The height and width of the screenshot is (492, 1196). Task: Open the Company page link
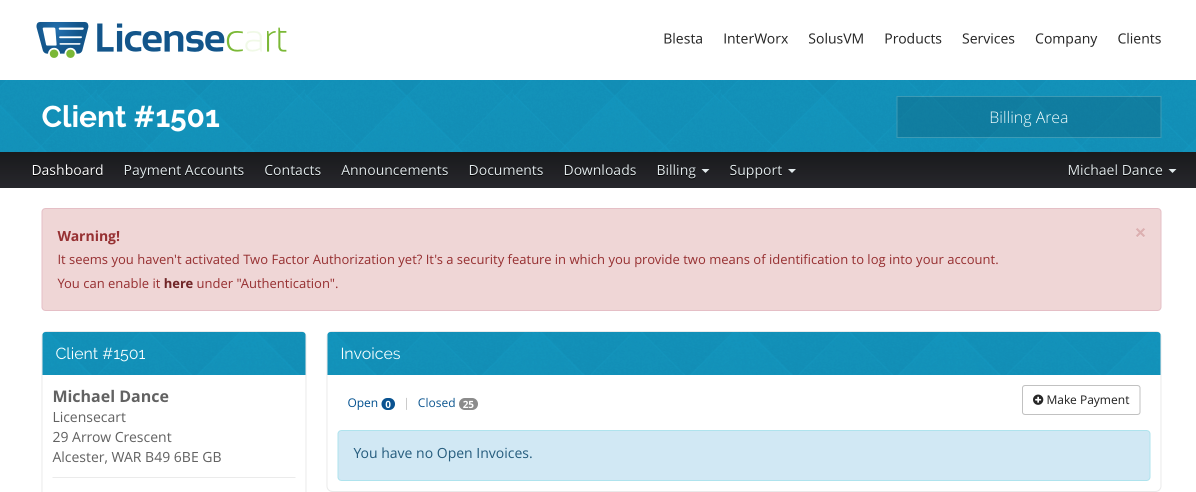(x=1066, y=39)
